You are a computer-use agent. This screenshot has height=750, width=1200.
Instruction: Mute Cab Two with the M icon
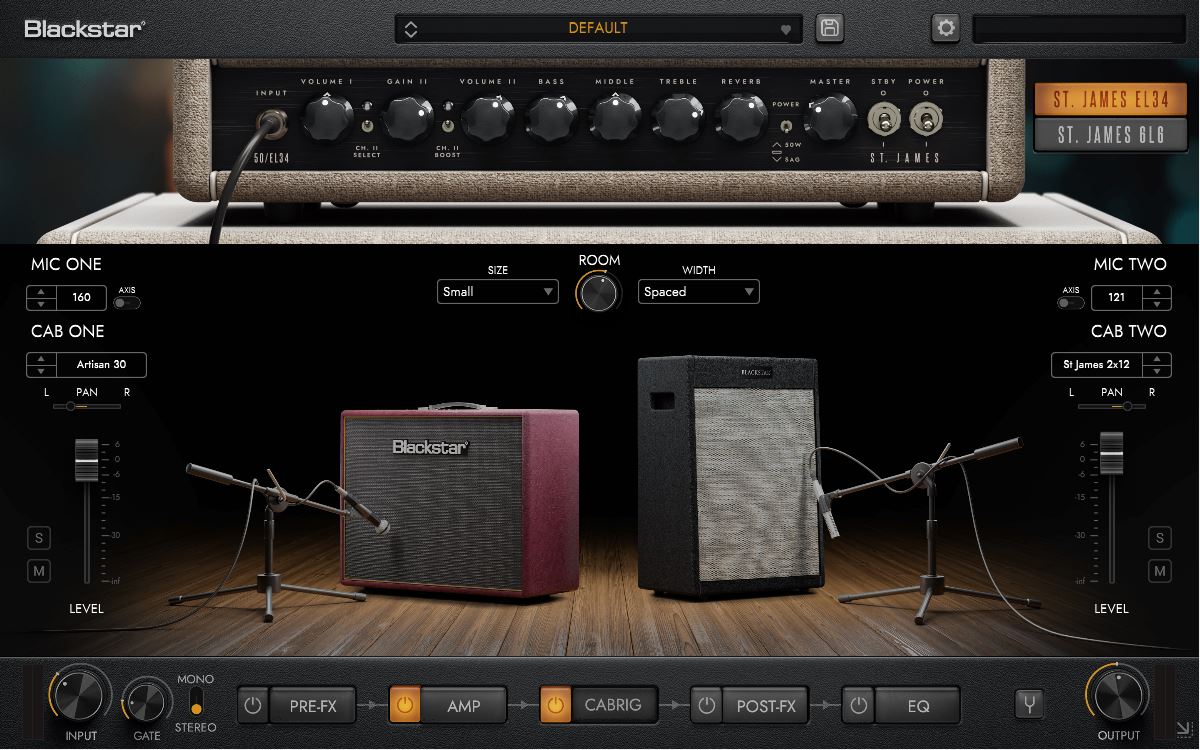(1160, 570)
